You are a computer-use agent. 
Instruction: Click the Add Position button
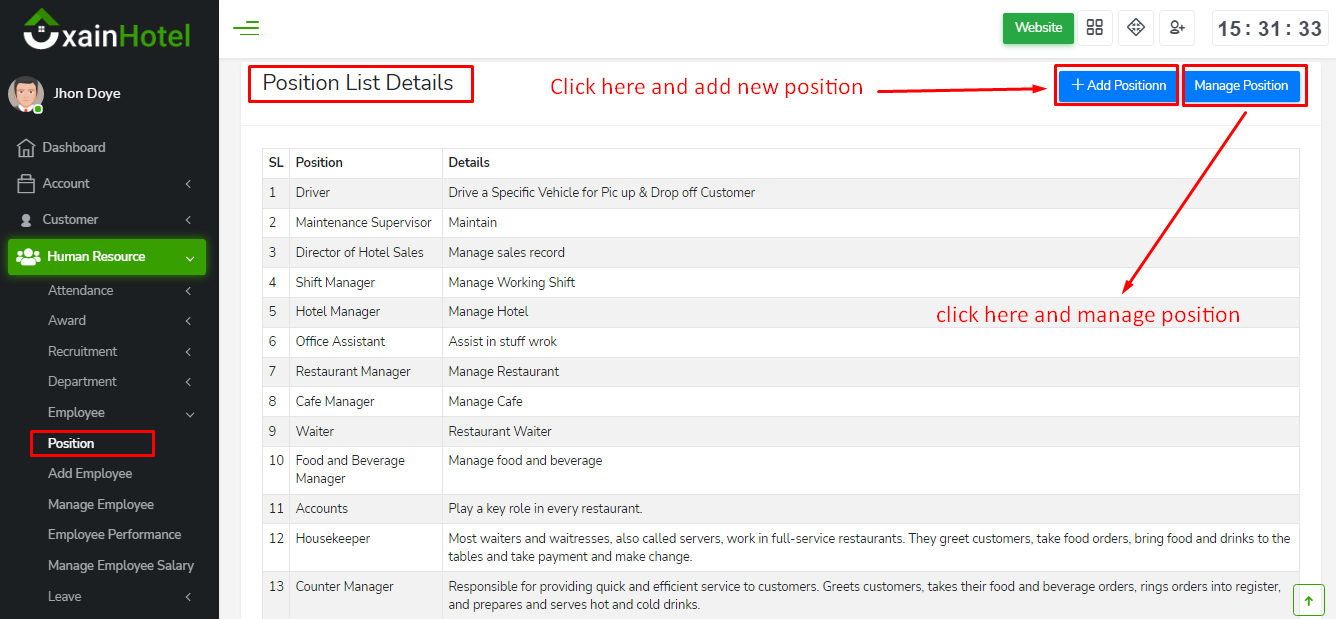pos(1118,86)
